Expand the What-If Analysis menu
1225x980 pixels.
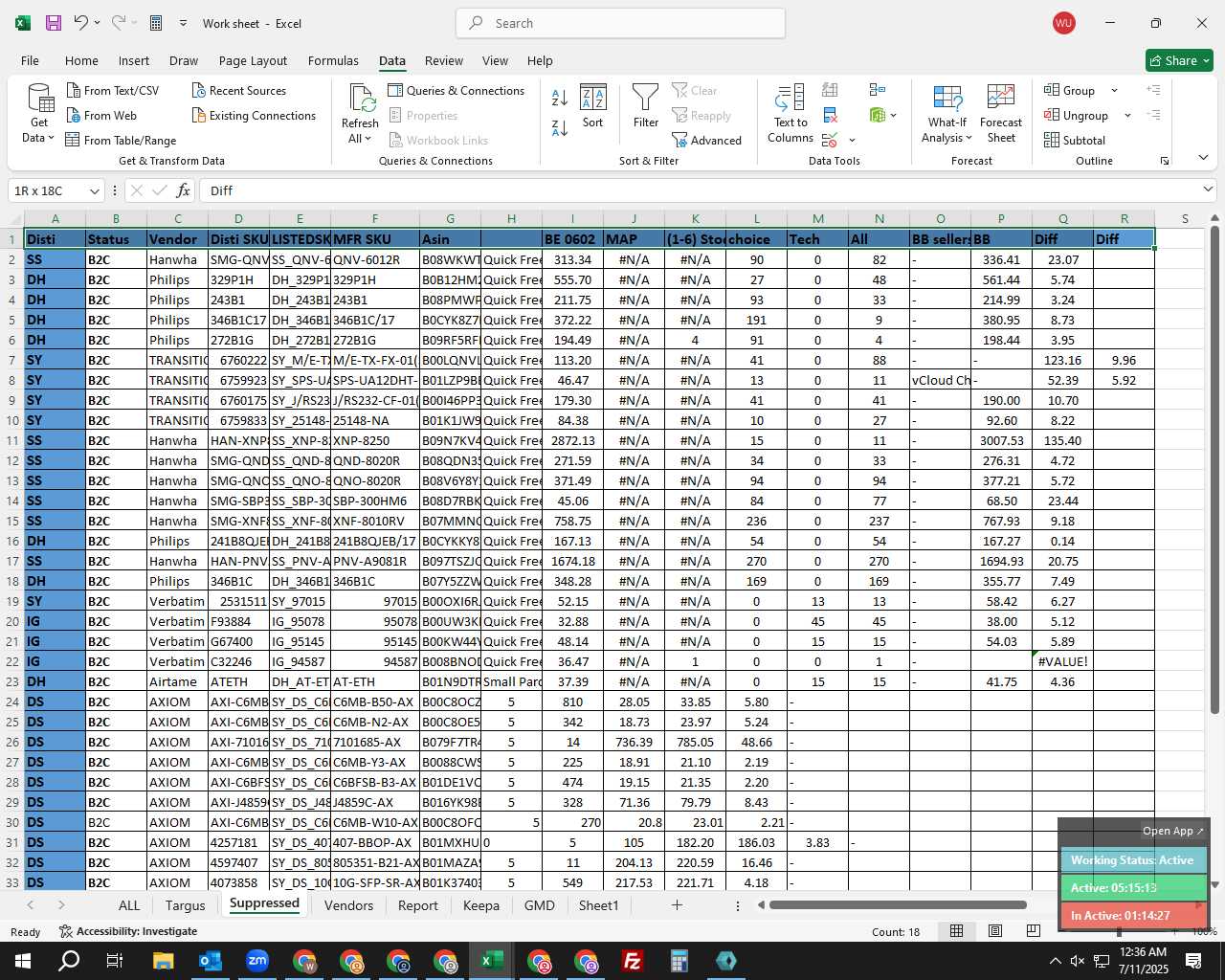(947, 113)
